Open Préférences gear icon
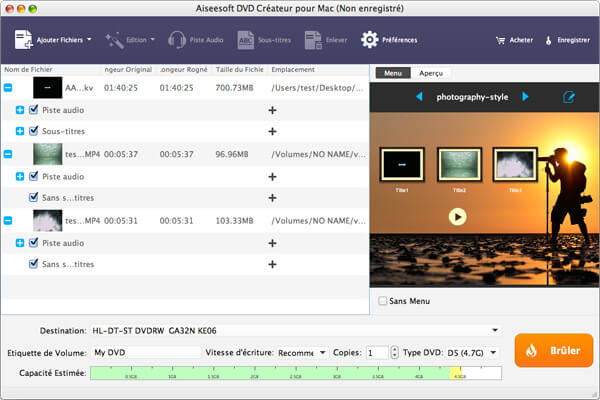 [x=369, y=40]
